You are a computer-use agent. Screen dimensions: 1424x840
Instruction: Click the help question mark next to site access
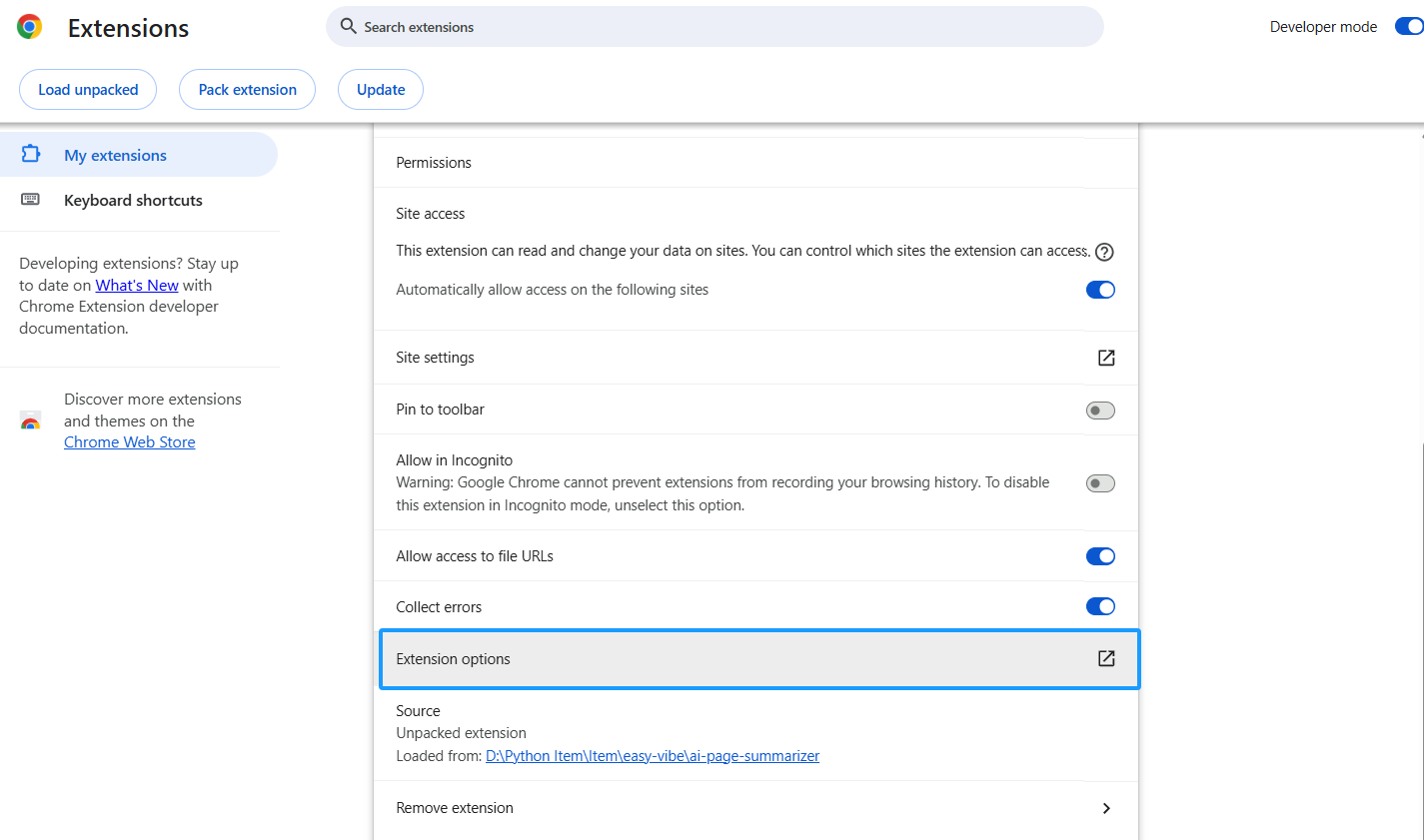(1104, 252)
